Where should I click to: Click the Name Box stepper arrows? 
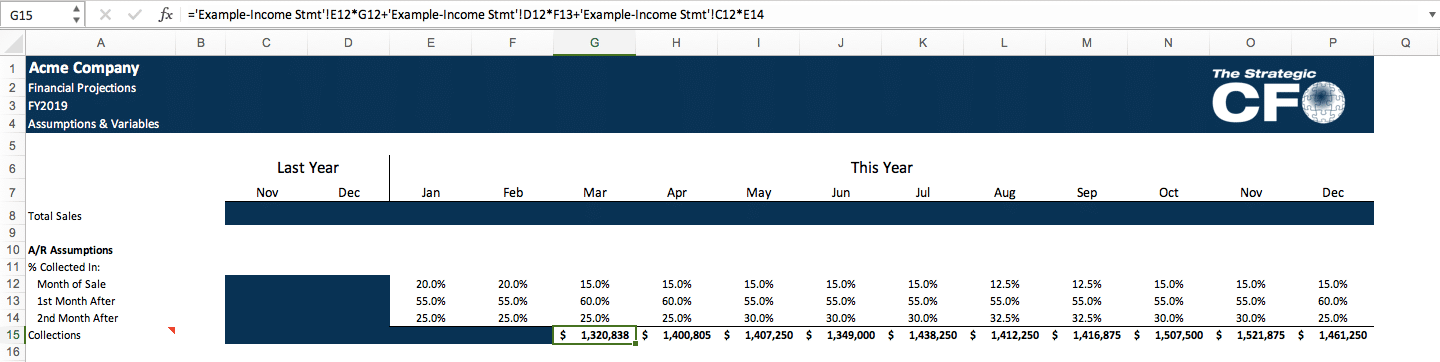(x=77, y=15)
